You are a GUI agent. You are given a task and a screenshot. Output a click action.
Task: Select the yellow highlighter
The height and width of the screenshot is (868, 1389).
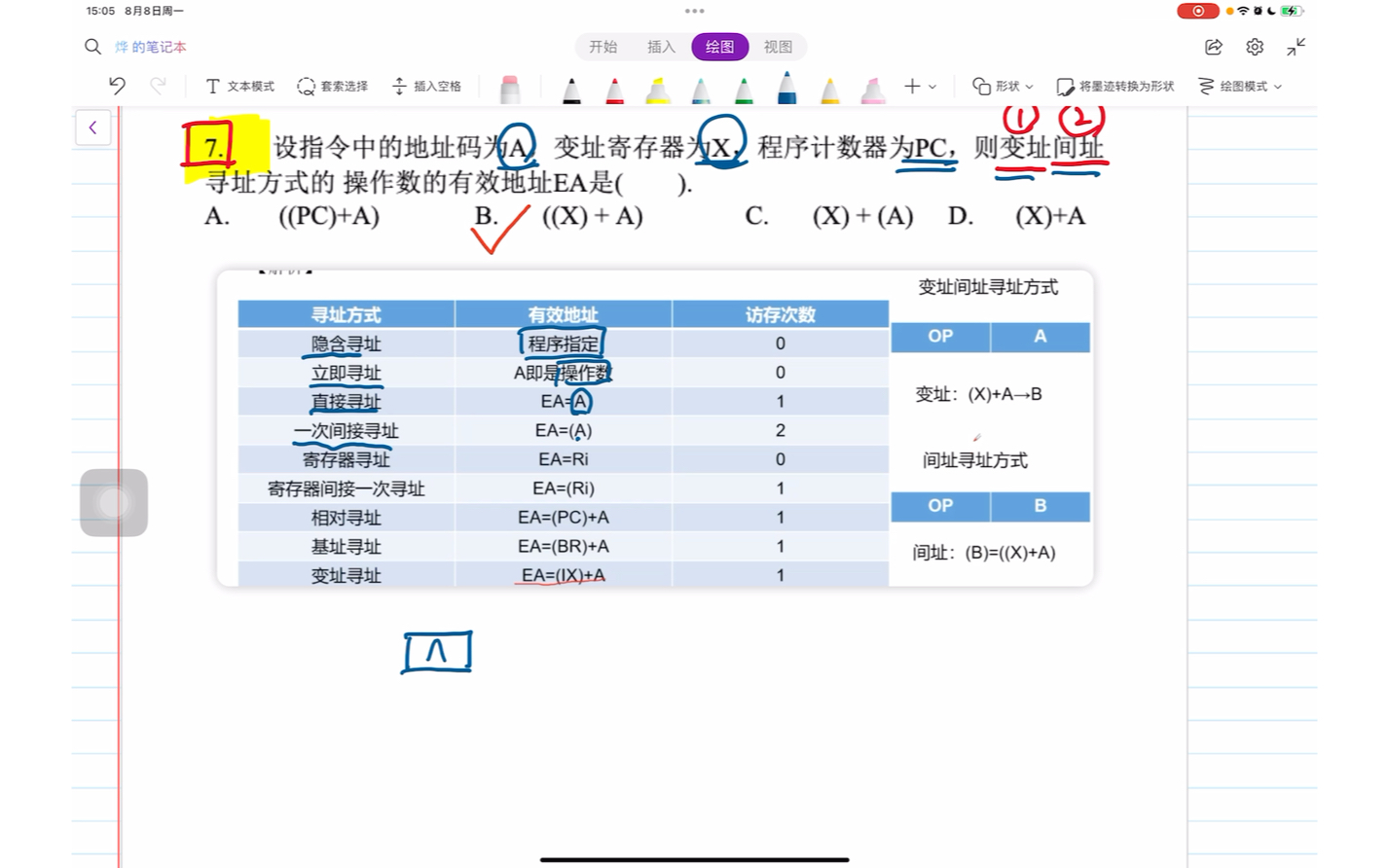[x=658, y=90]
